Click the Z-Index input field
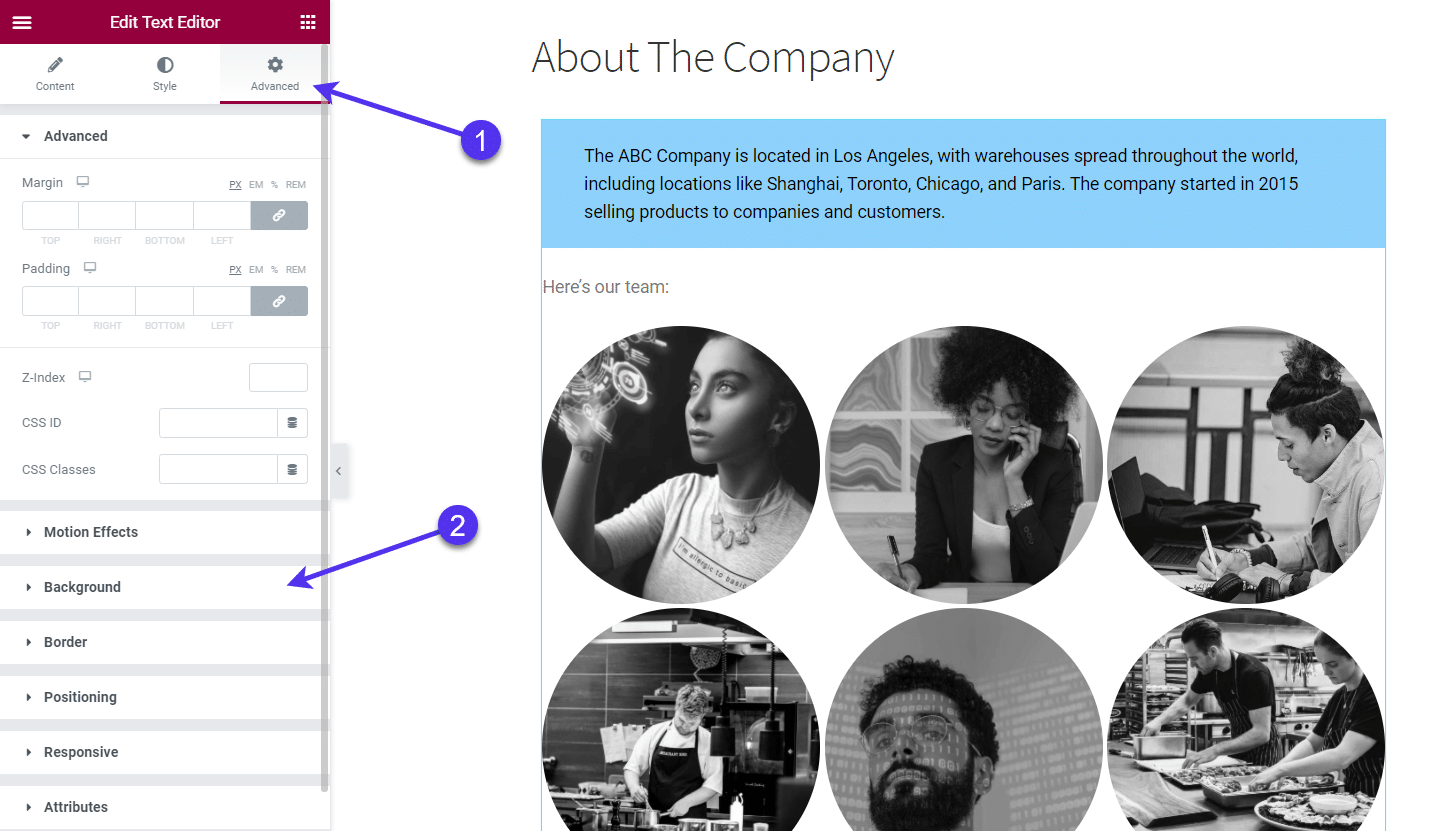The image size is (1440, 831). click(x=278, y=377)
